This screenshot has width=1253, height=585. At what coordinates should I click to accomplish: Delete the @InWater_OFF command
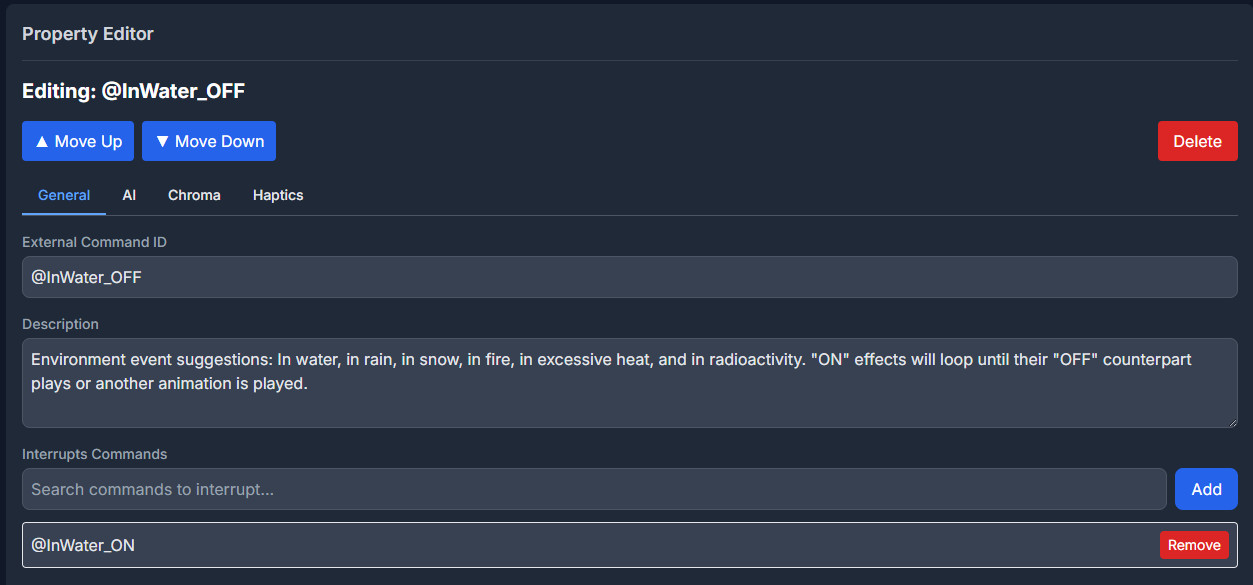pos(1197,141)
